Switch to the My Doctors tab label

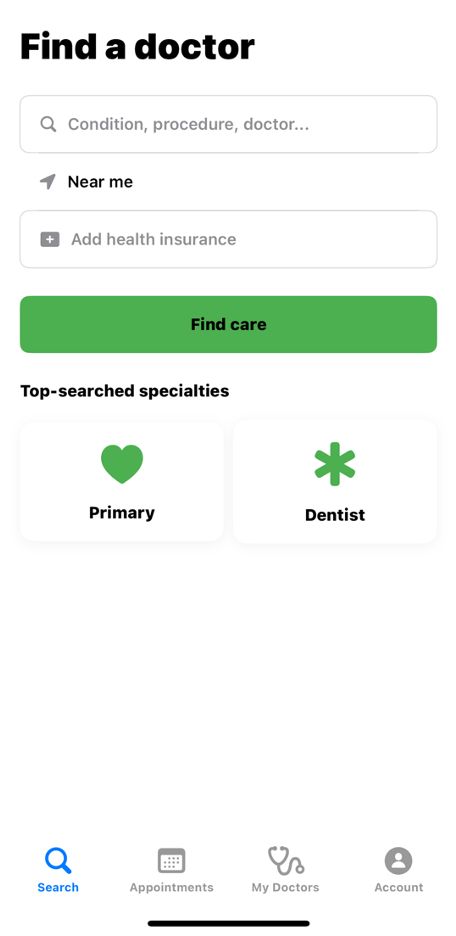(285, 888)
